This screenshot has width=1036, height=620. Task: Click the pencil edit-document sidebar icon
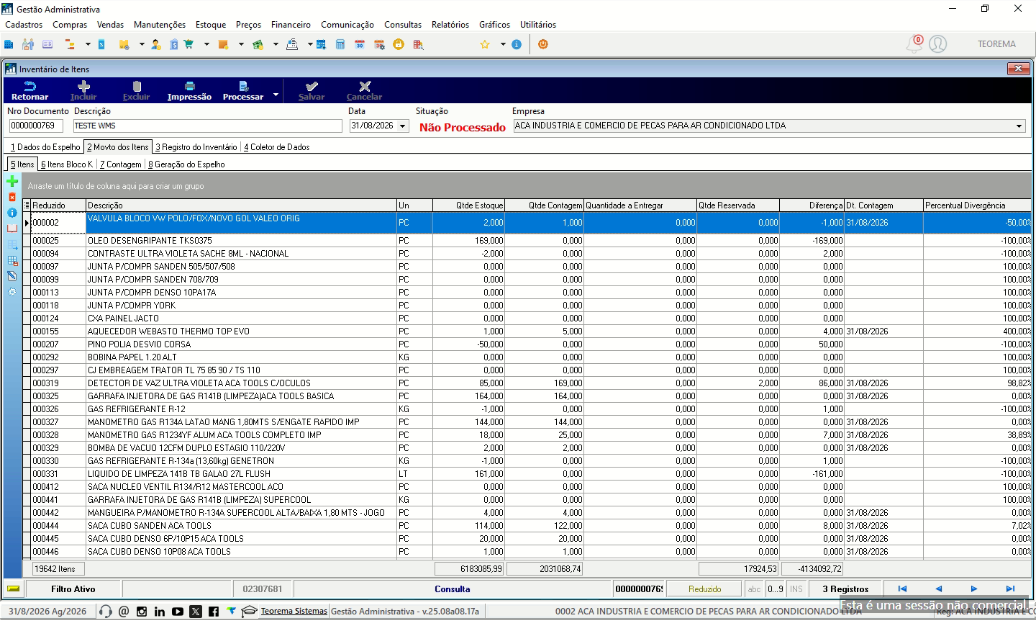tap(12, 276)
